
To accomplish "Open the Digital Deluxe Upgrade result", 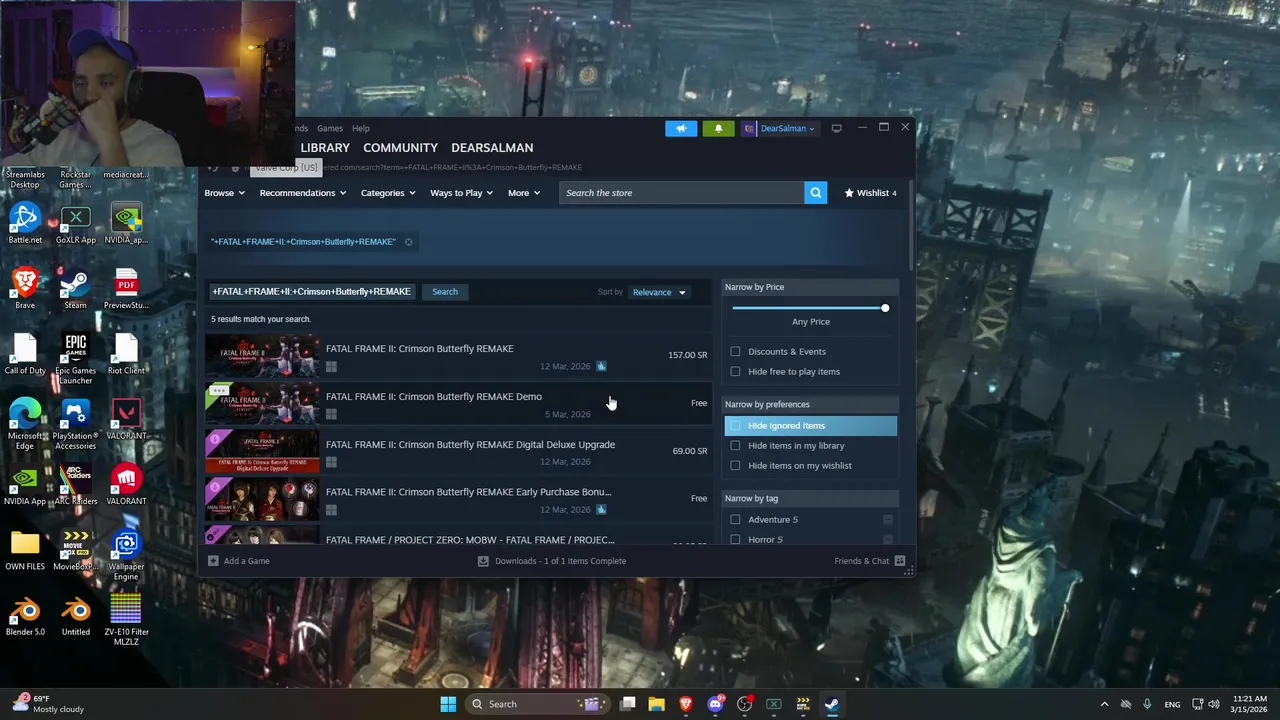I will click(x=458, y=451).
